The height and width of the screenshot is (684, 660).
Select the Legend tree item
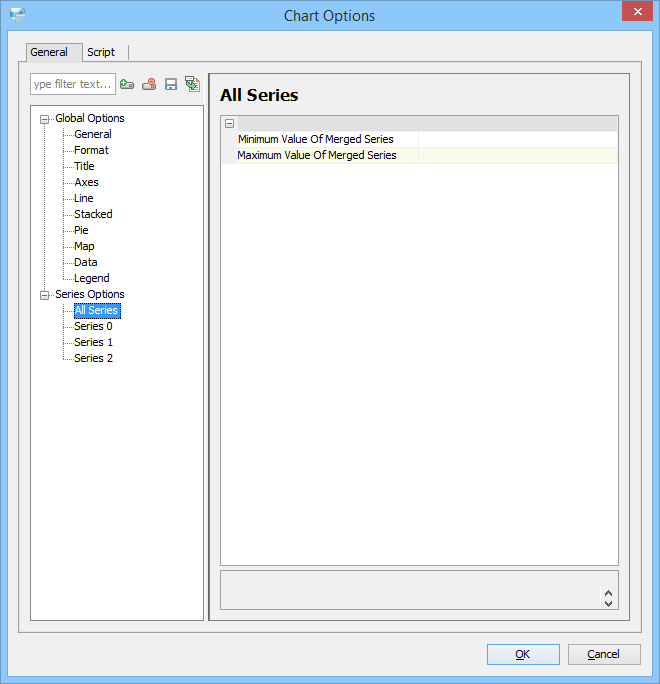pyautogui.click(x=92, y=278)
